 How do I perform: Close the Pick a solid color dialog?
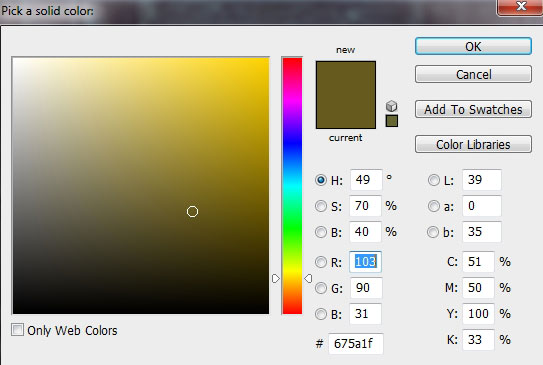(x=520, y=7)
